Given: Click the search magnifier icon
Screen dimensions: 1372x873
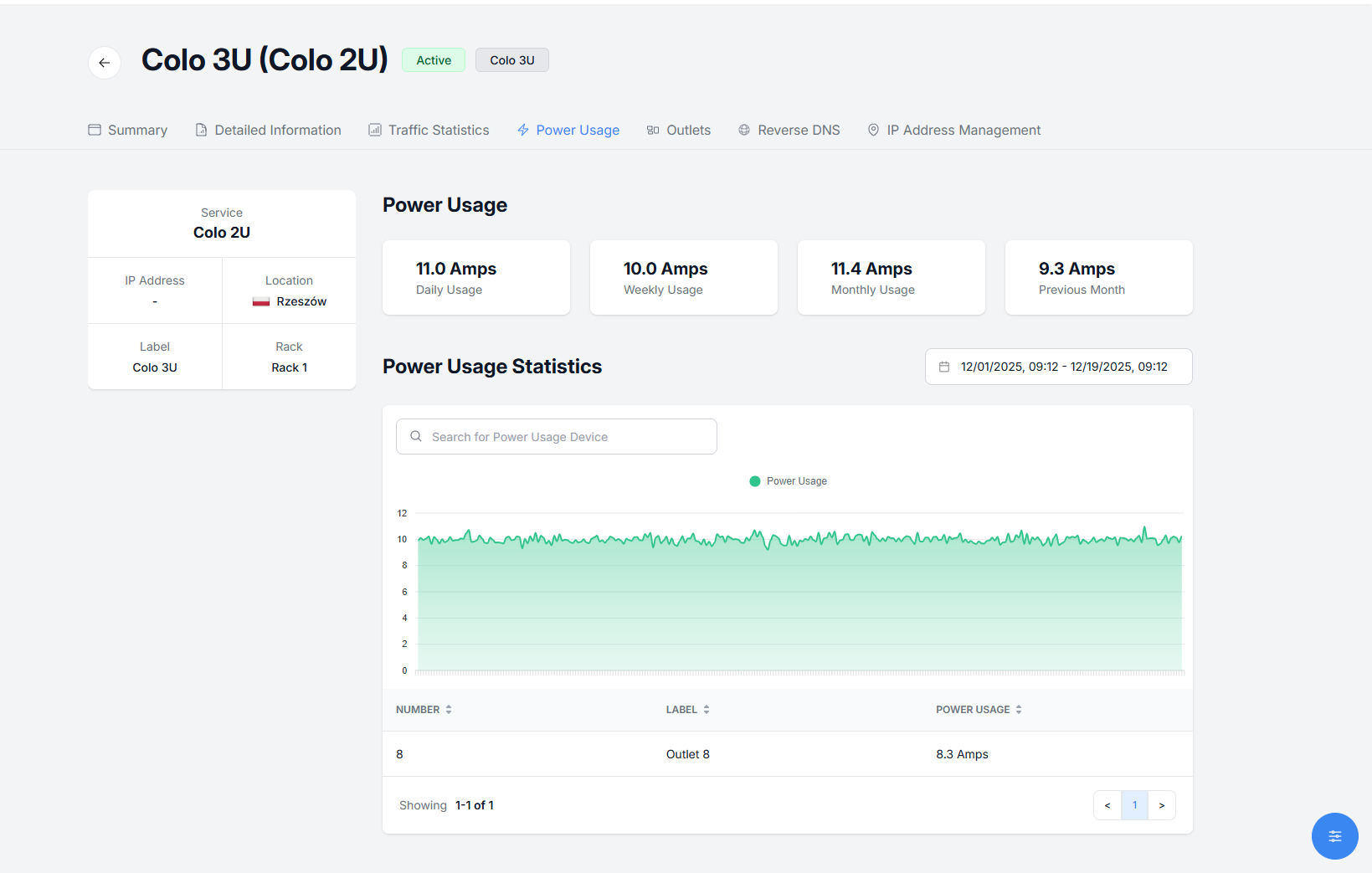Looking at the screenshot, I should [416, 436].
